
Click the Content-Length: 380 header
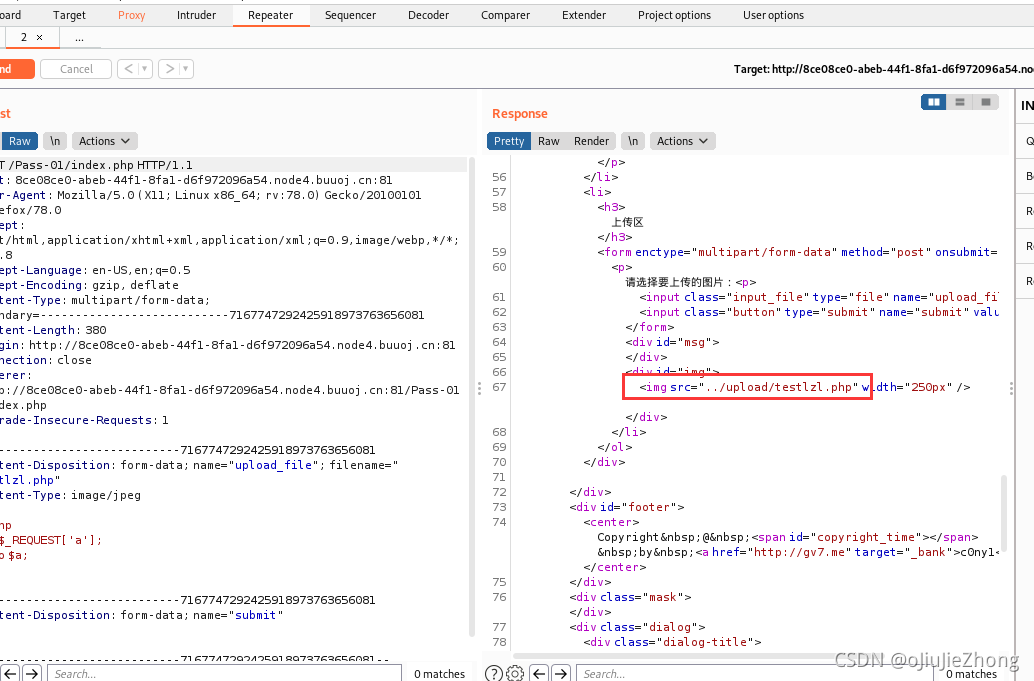coord(53,330)
